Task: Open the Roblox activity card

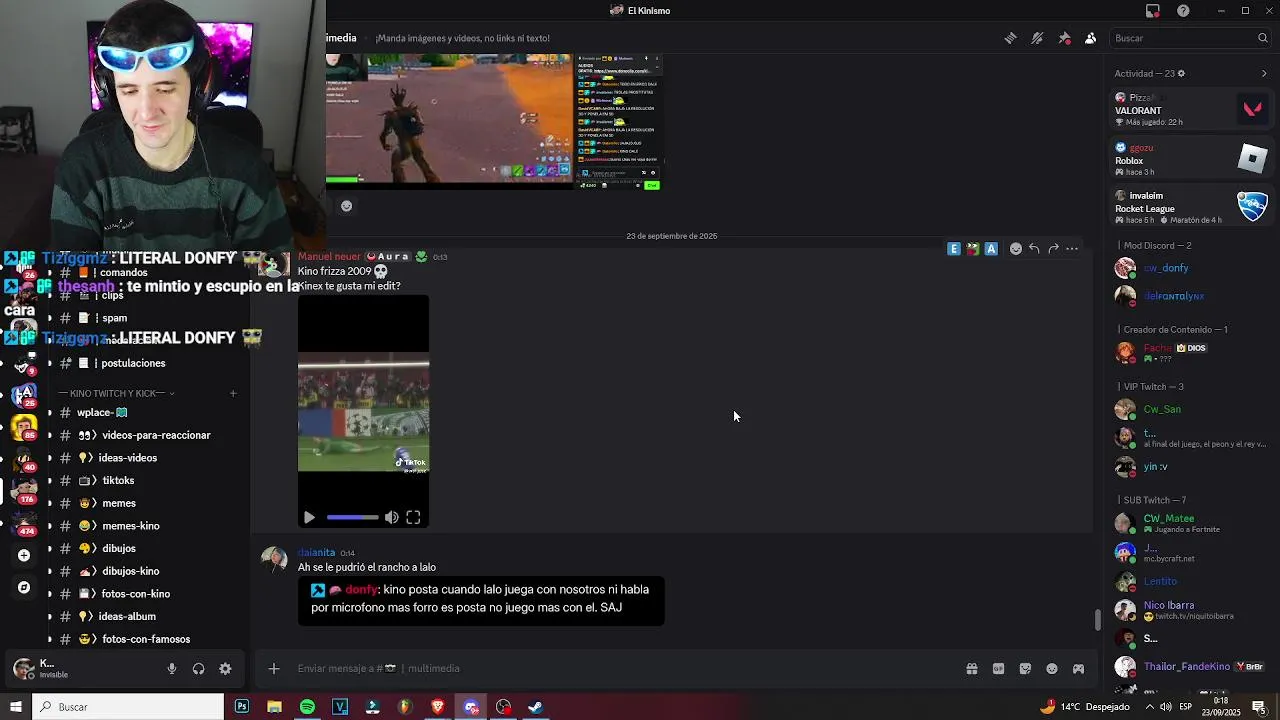Action: pos(1191,159)
